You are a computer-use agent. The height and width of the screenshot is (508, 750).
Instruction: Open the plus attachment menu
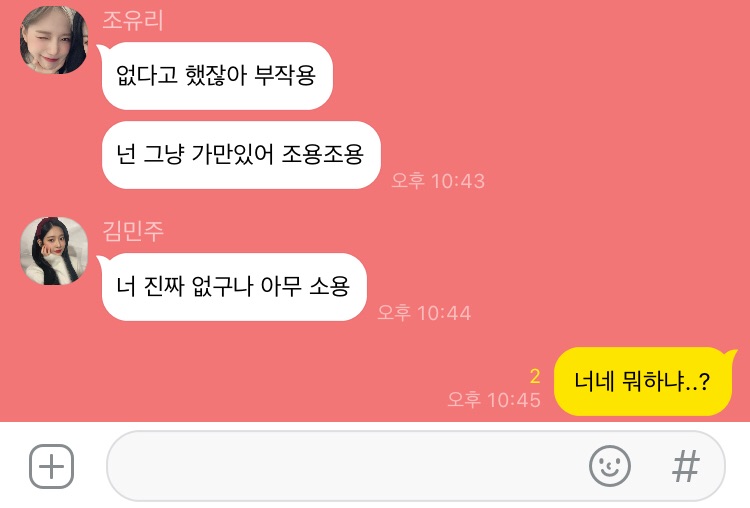tap(52, 466)
